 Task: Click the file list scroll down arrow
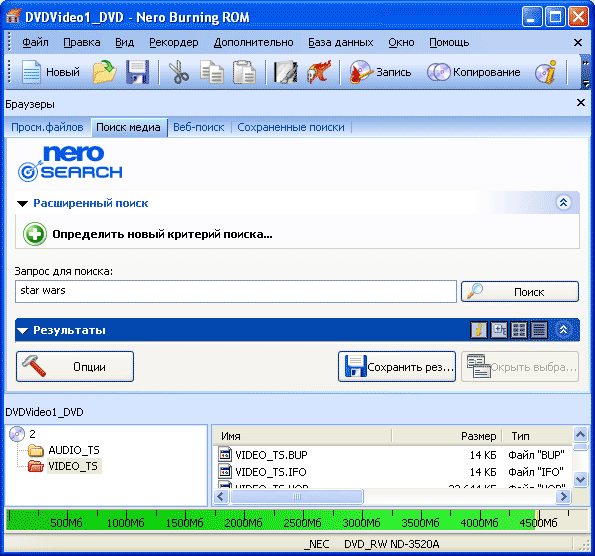click(x=580, y=479)
